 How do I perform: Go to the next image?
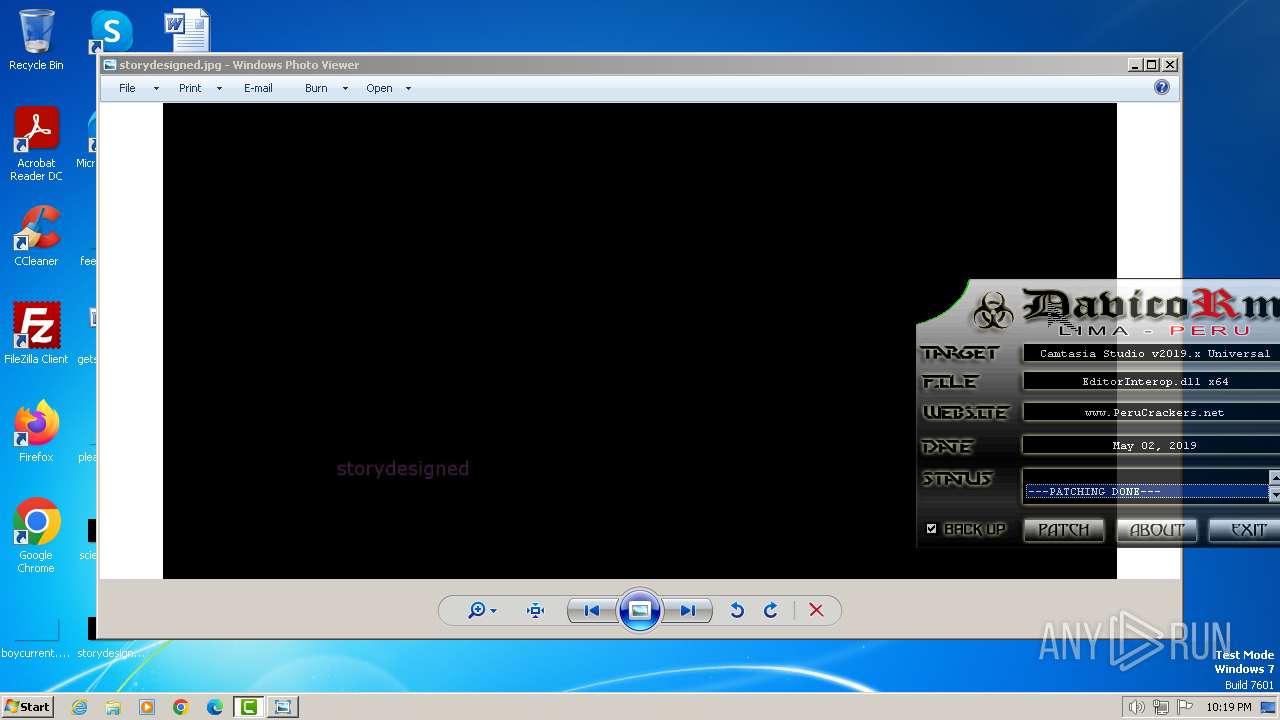pos(688,610)
